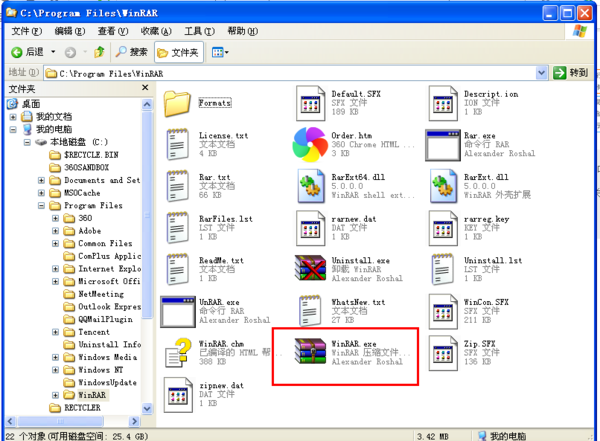Image resolution: width=600 pixels, height=441 pixels.
Task: Select the Order.htm 360 Chrome icon
Action: (310, 144)
